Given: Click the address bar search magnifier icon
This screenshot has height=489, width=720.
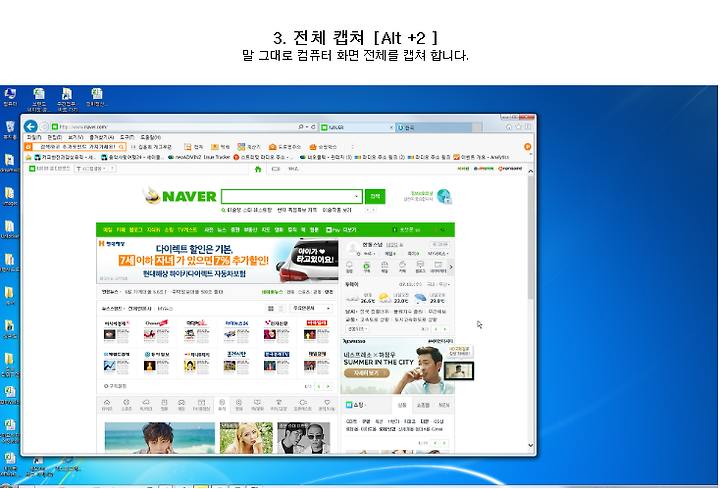Looking at the screenshot, I should click(301, 127).
